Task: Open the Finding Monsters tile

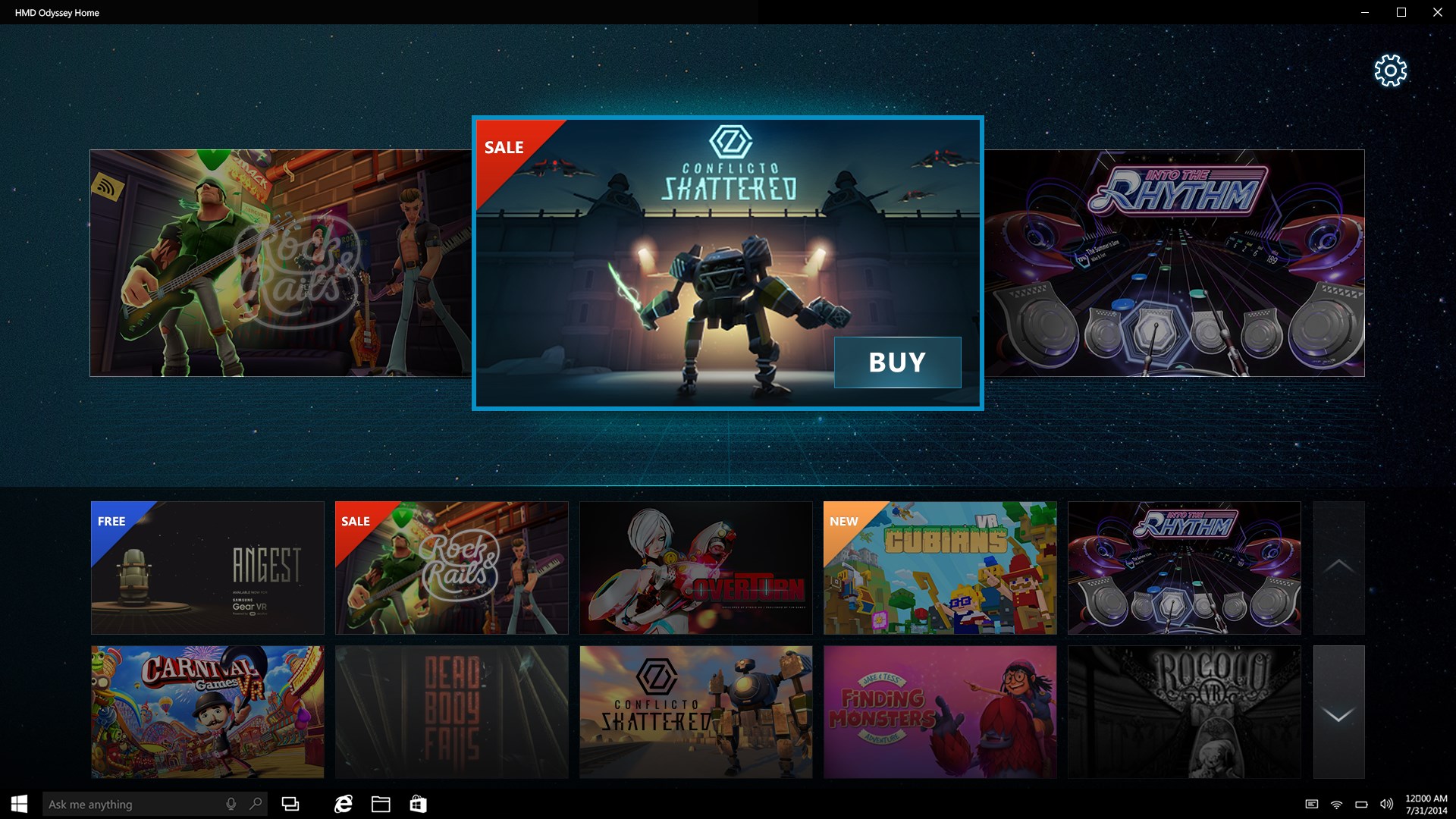Action: pos(940,712)
